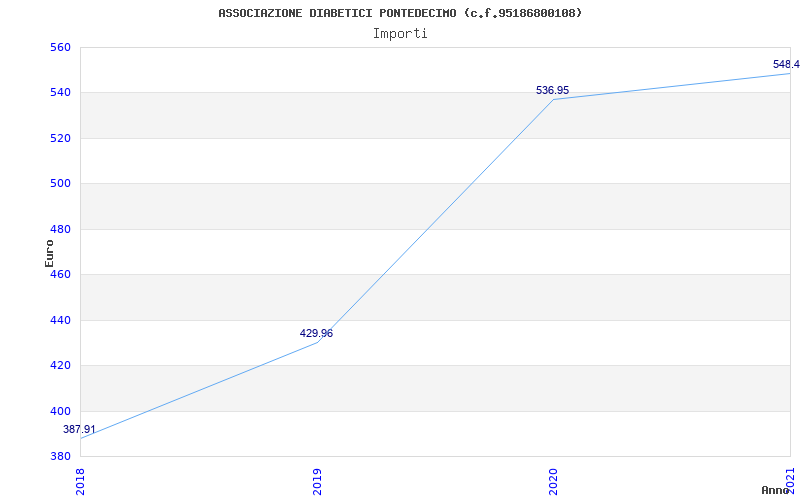Click the 548.4 data point label

click(786, 64)
